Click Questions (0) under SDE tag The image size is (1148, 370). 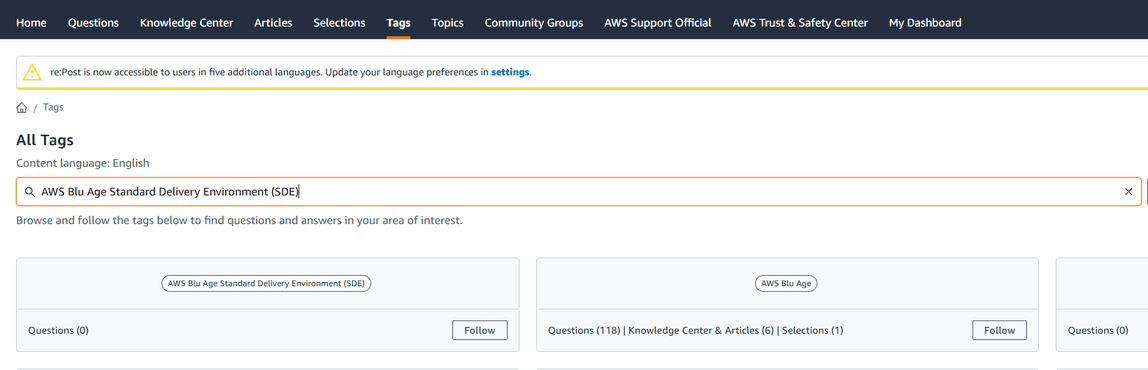59,330
